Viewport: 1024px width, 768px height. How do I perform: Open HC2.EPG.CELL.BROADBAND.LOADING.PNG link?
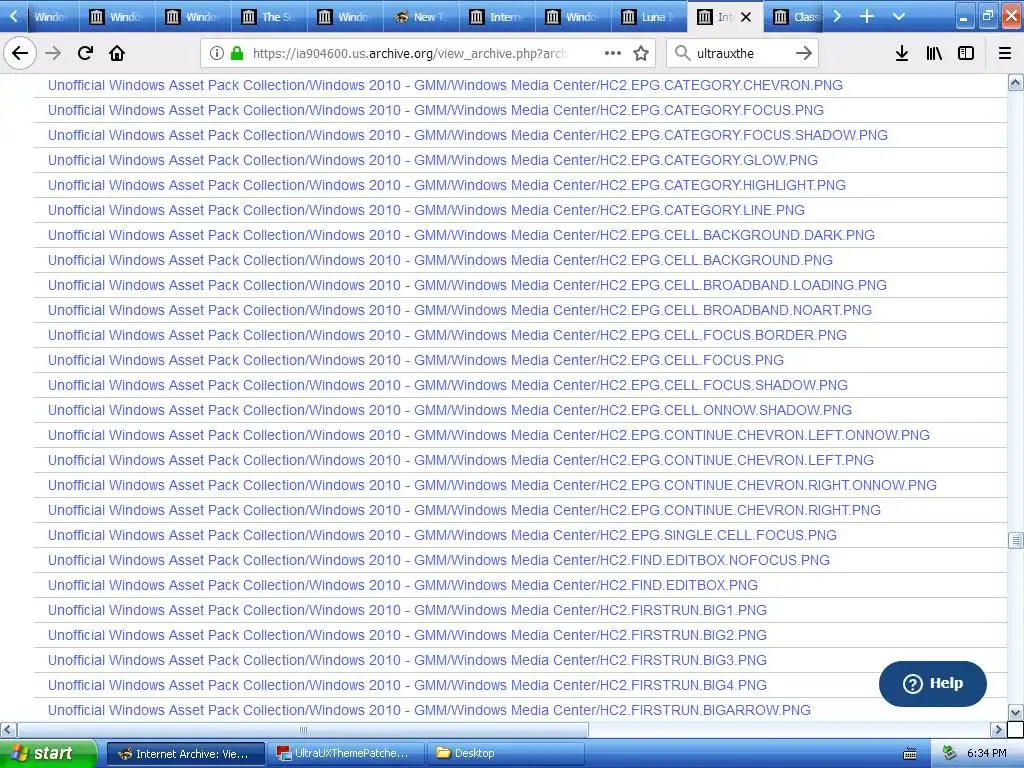pyautogui.click(x=467, y=285)
